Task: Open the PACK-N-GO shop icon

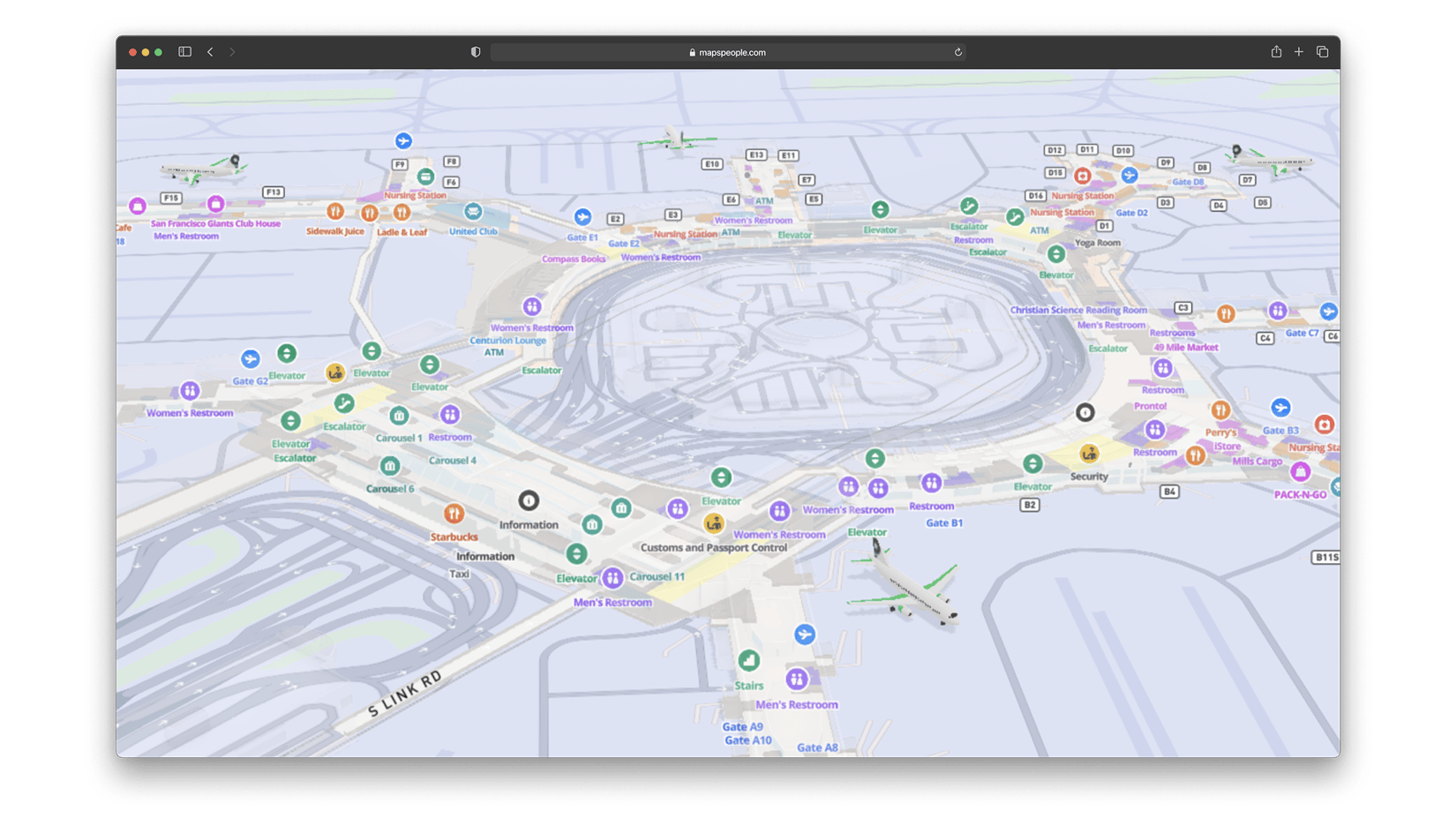Action: click(x=1300, y=472)
